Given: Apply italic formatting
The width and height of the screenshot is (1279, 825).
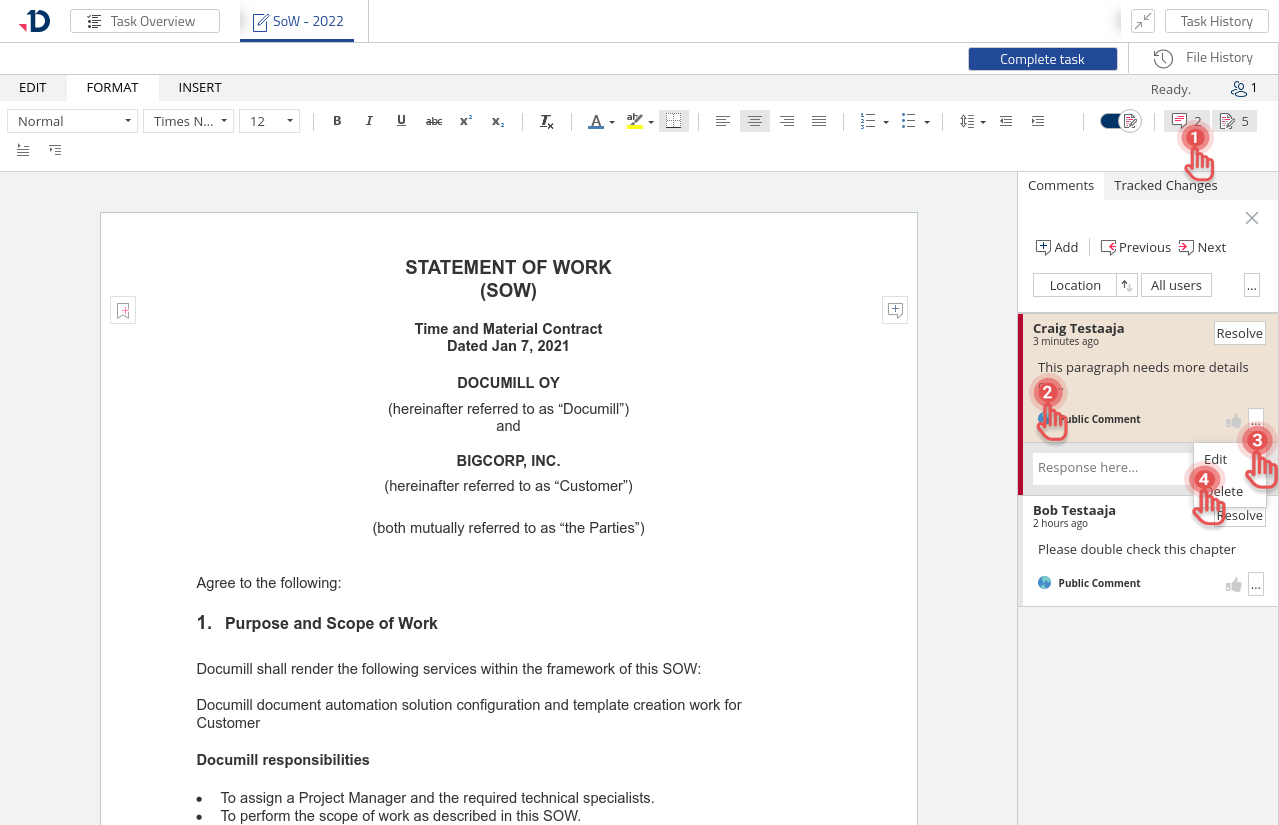Looking at the screenshot, I should (369, 121).
